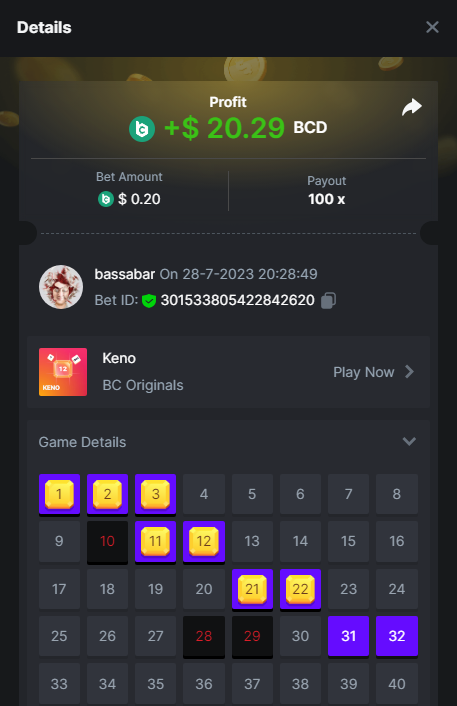Click red-numbered Keno tile 10
Viewport: 457px width, 706px height.
tap(107, 542)
